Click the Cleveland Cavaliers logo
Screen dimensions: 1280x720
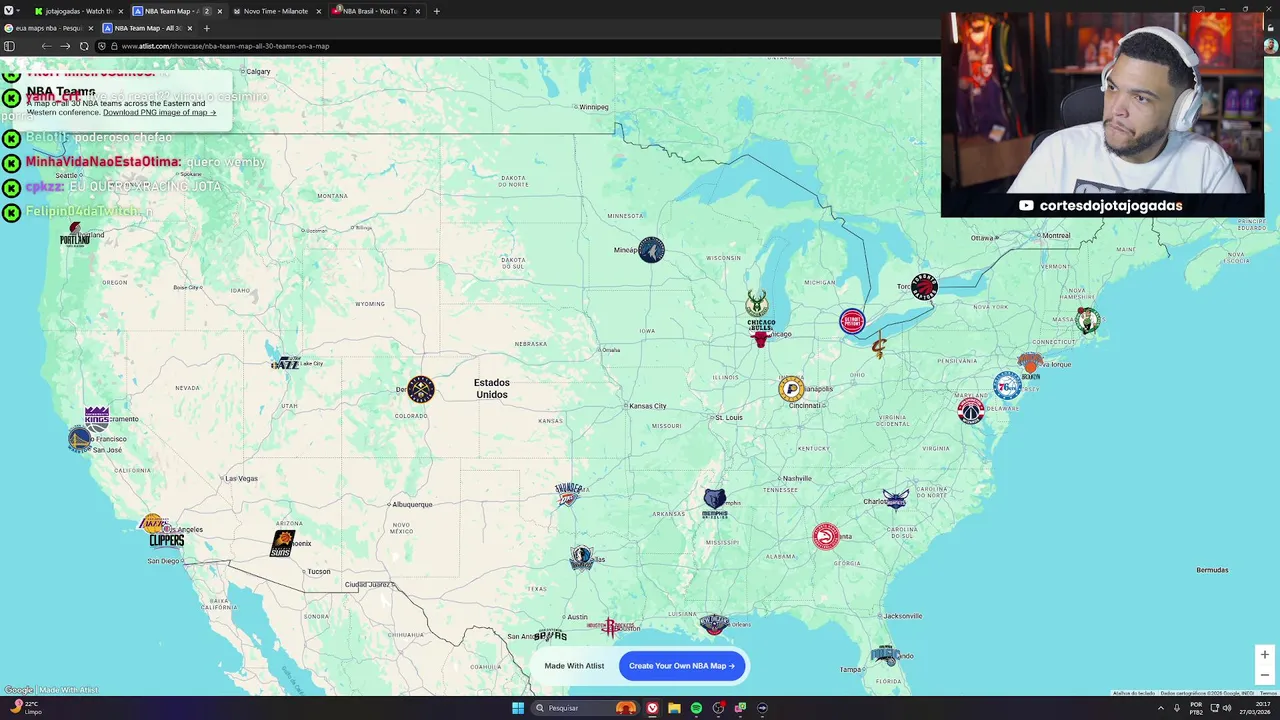879,348
